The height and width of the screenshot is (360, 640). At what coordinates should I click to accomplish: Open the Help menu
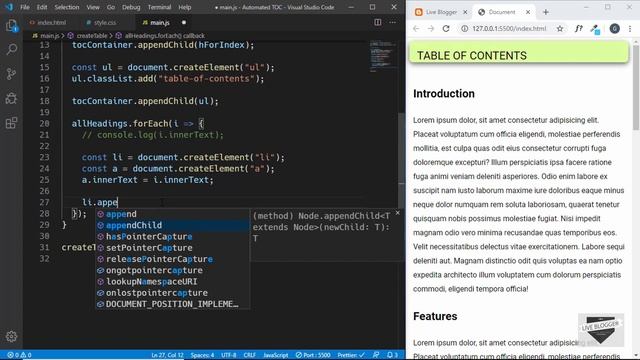click(184, 7)
